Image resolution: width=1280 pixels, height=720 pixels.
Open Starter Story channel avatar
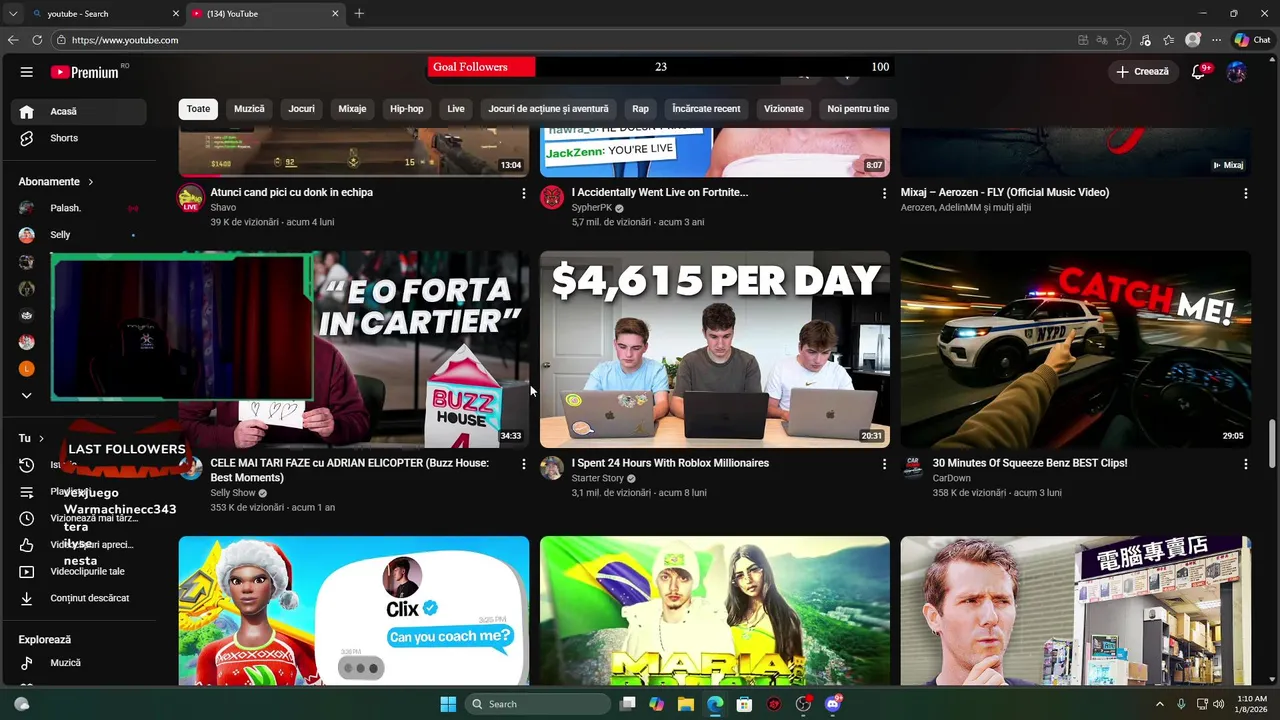(552, 468)
